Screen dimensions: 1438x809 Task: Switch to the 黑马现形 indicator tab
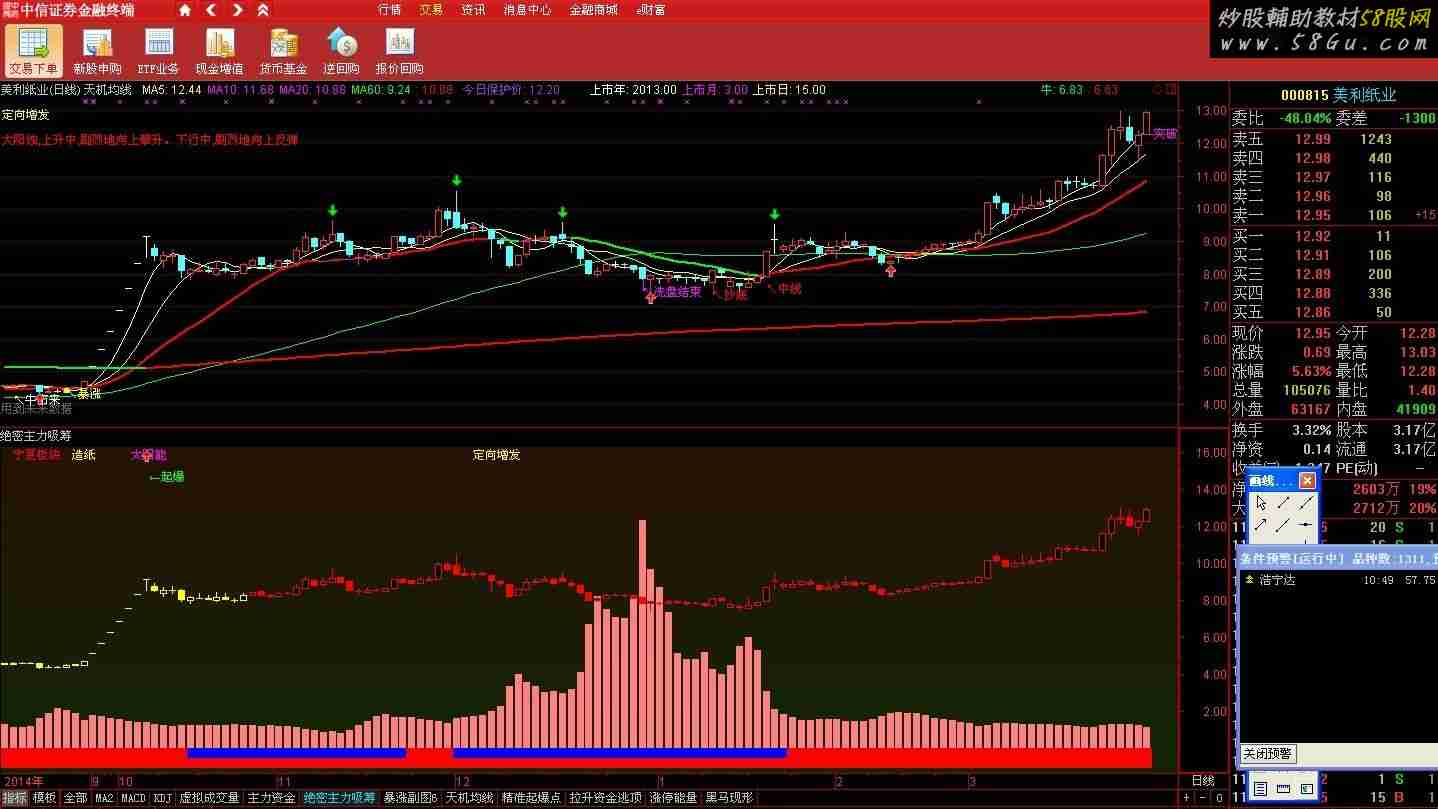coord(729,798)
